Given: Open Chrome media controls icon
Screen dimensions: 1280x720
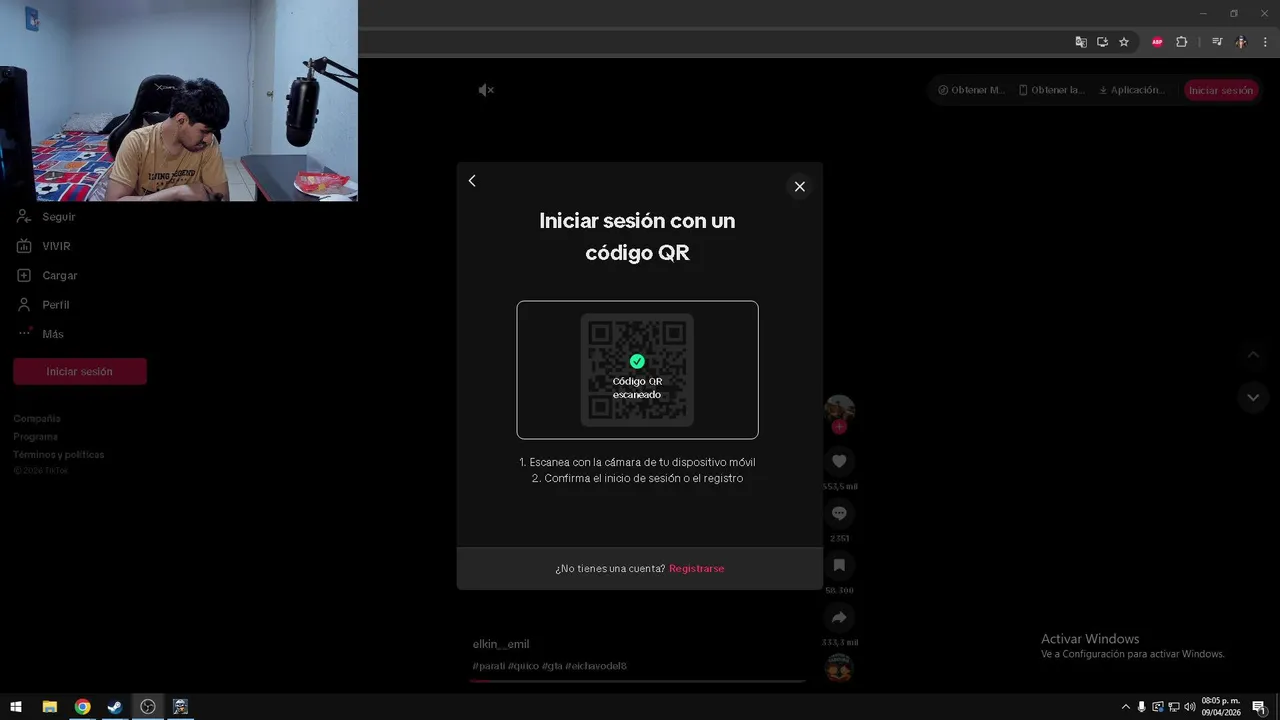Looking at the screenshot, I should point(1217,42).
